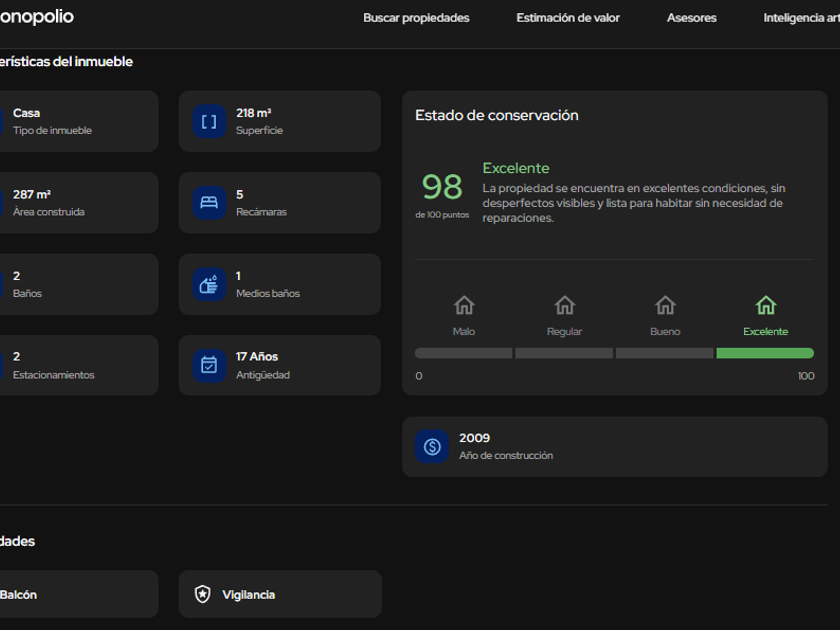840x630 pixels.
Task: Click the Recámaras bed icon
Action: coord(209,202)
